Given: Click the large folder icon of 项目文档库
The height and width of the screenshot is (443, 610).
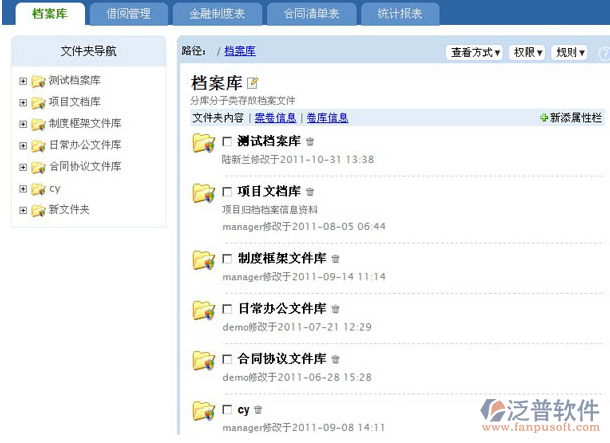Looking at the screenshot, I should (x=203, y=193).
